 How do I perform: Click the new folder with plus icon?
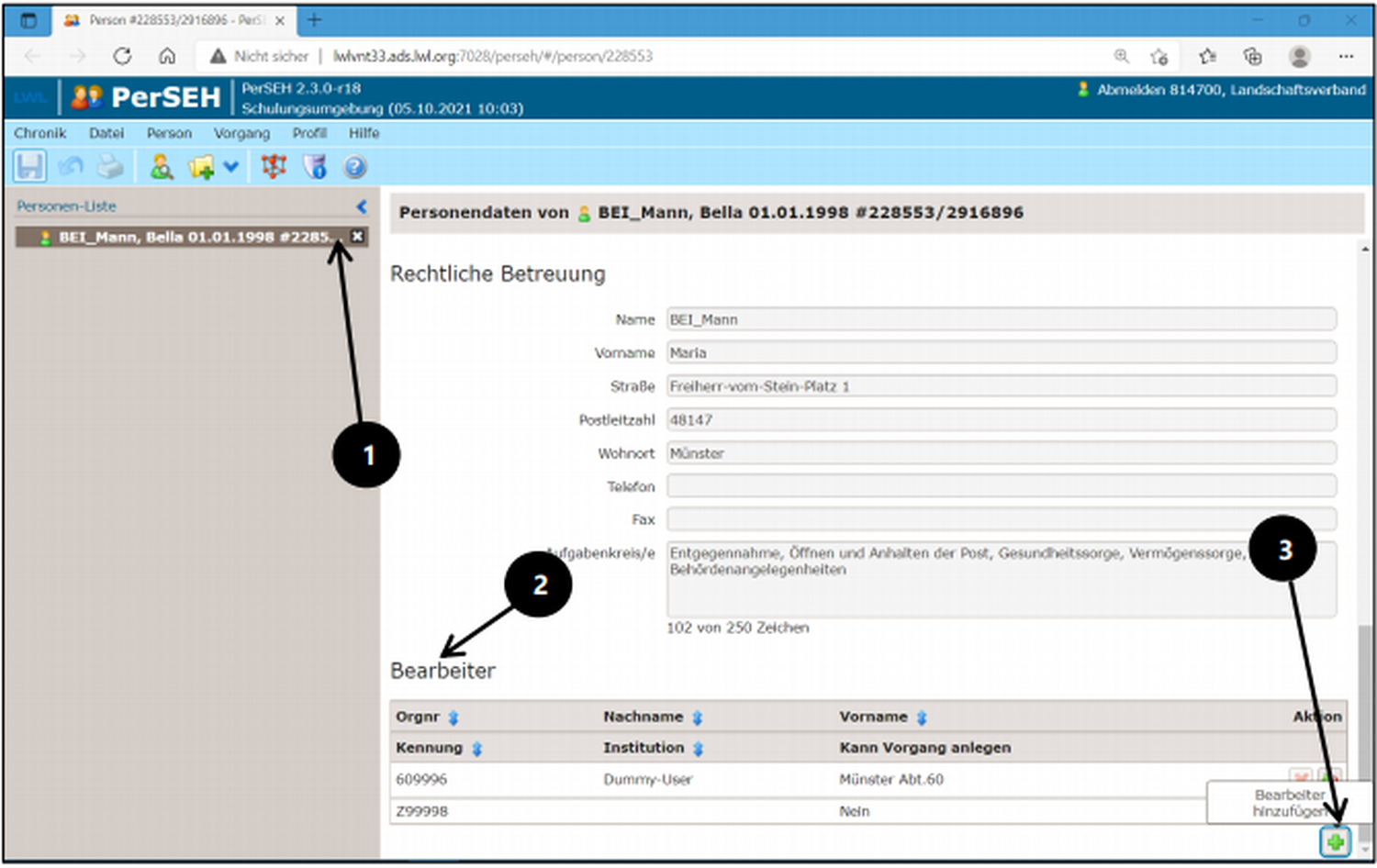[201, 167]
